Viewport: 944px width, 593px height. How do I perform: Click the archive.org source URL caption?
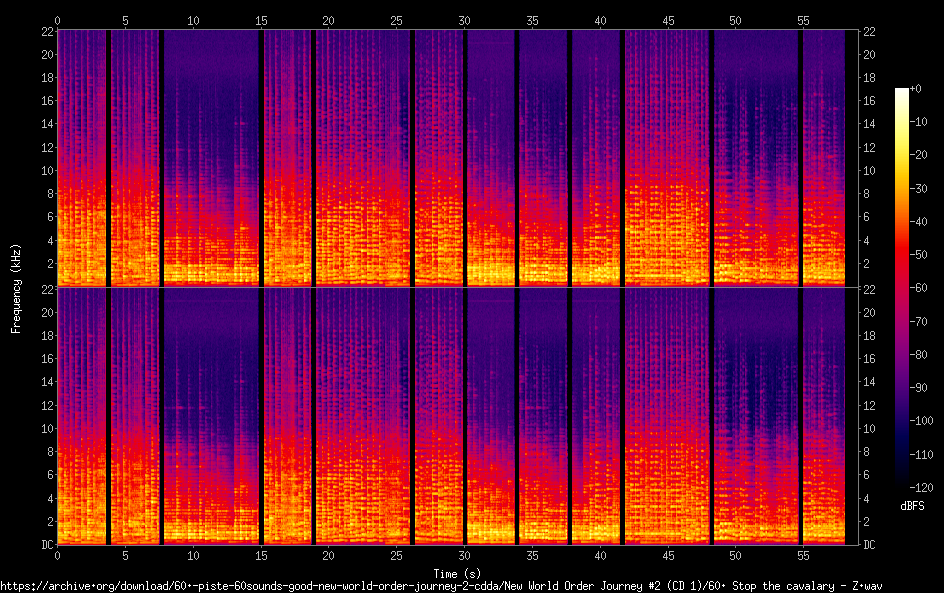click(441, 586)
